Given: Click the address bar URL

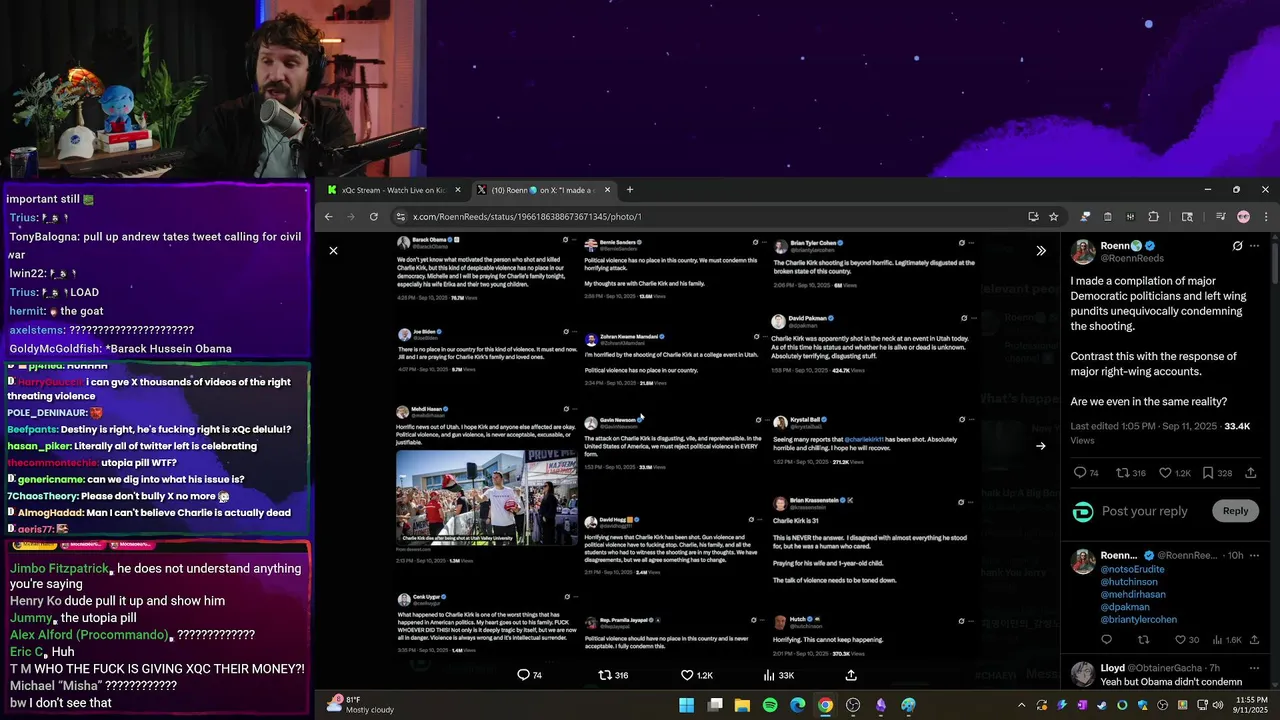Looking at the screenshot, I should tap(527, 217).
